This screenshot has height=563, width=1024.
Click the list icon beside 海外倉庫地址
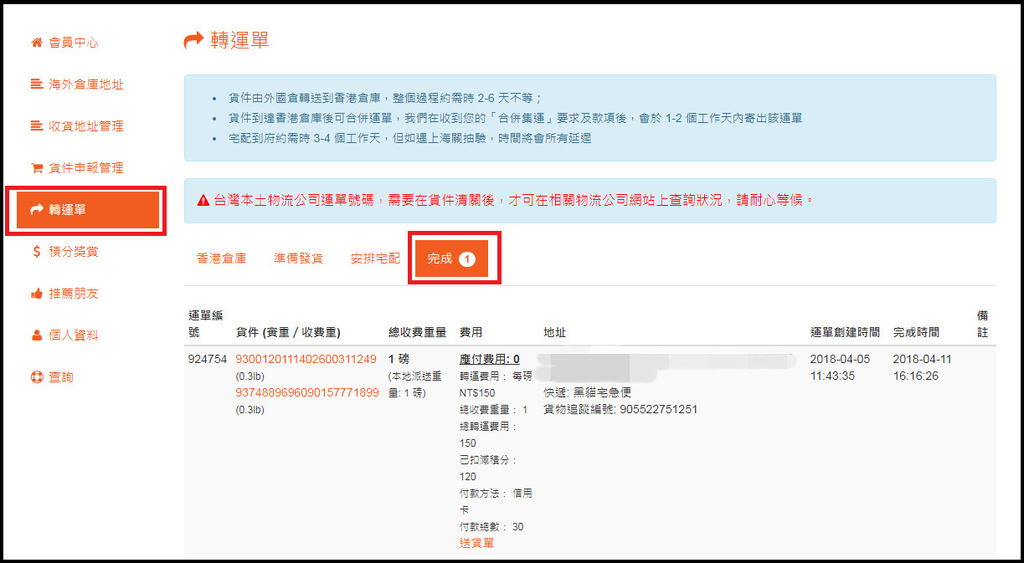coord(37,85)
